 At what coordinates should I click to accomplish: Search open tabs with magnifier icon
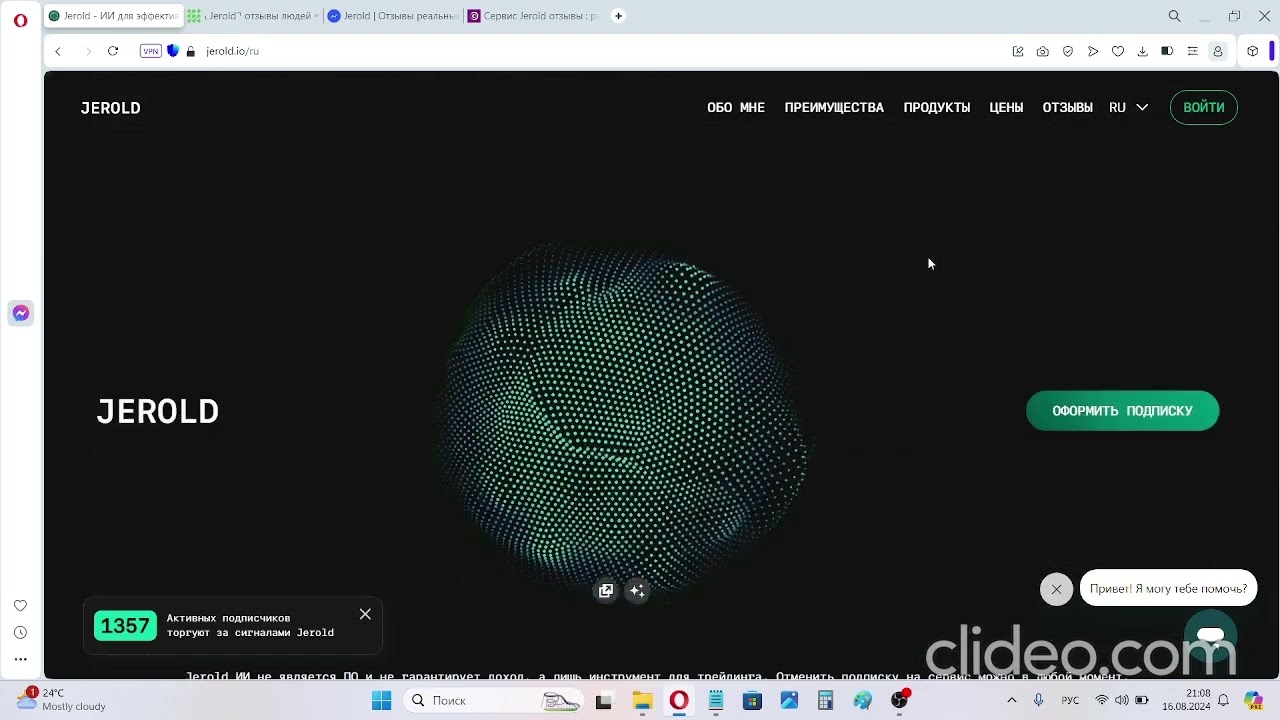click(x=1175, y=16)
